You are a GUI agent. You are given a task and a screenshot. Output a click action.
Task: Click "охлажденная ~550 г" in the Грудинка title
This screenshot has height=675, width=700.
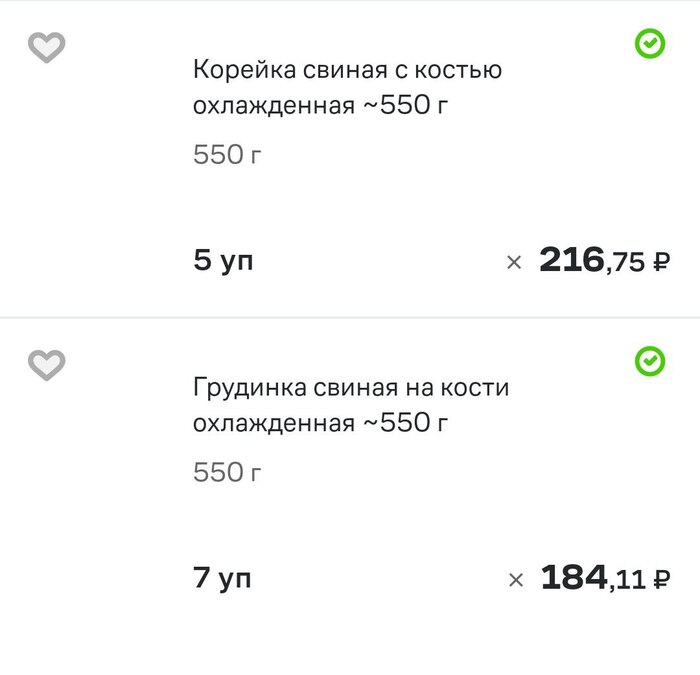(320, 423)
